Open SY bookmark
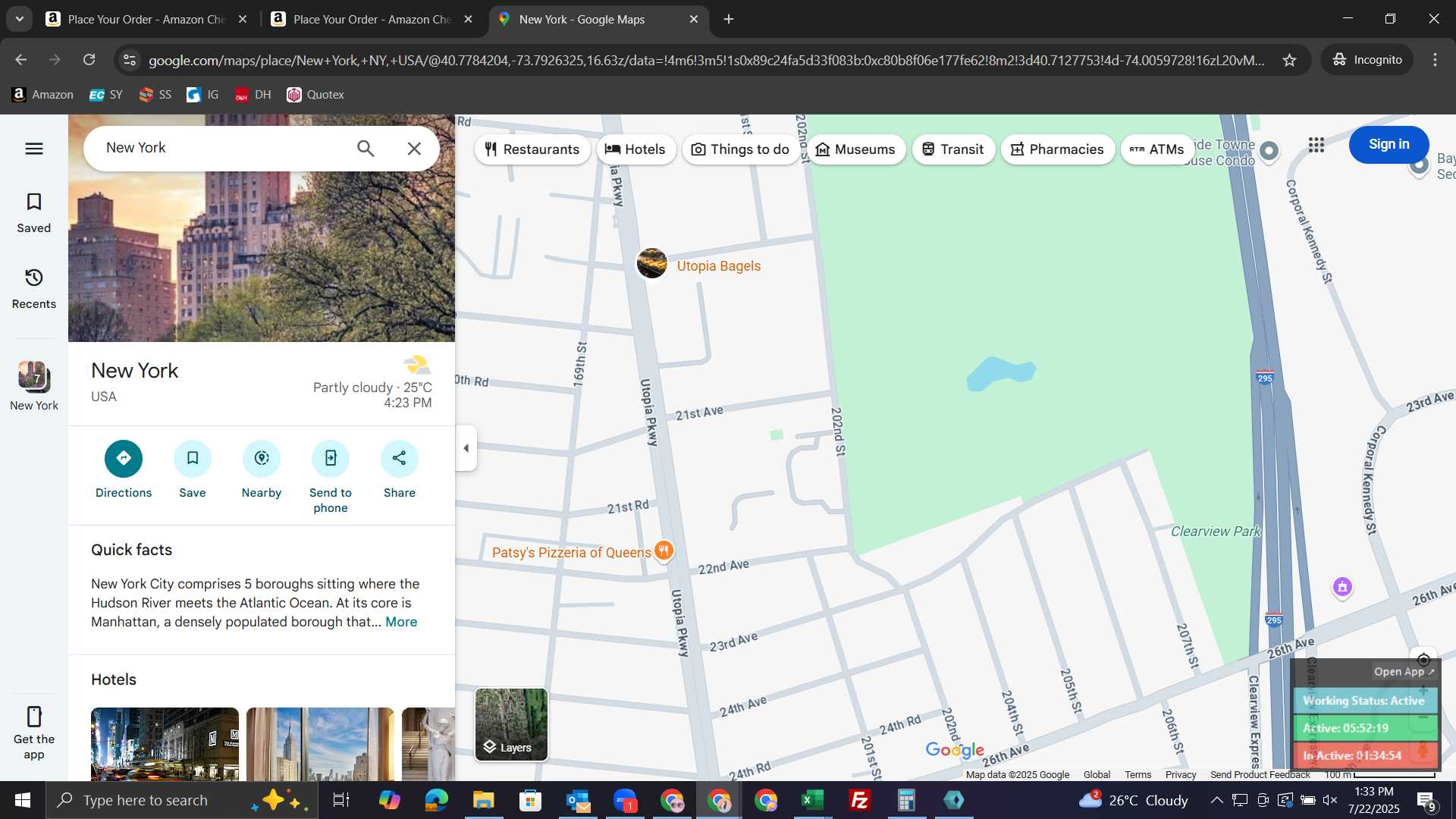 pos(105,95)
